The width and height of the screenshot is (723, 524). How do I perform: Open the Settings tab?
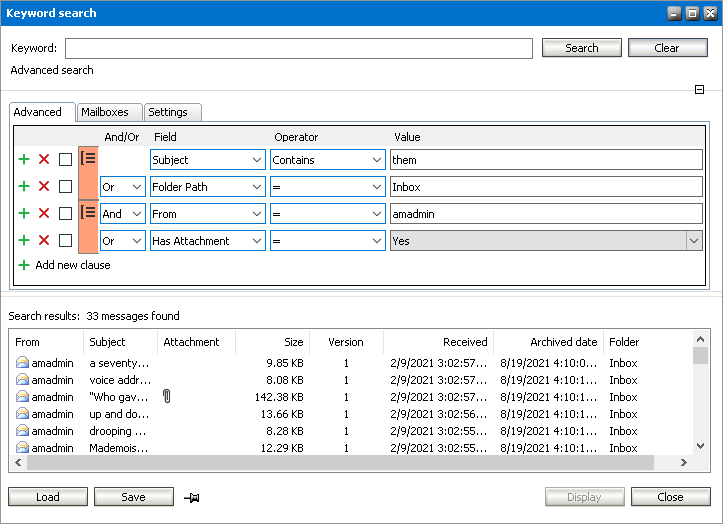(x=172, y=112)
